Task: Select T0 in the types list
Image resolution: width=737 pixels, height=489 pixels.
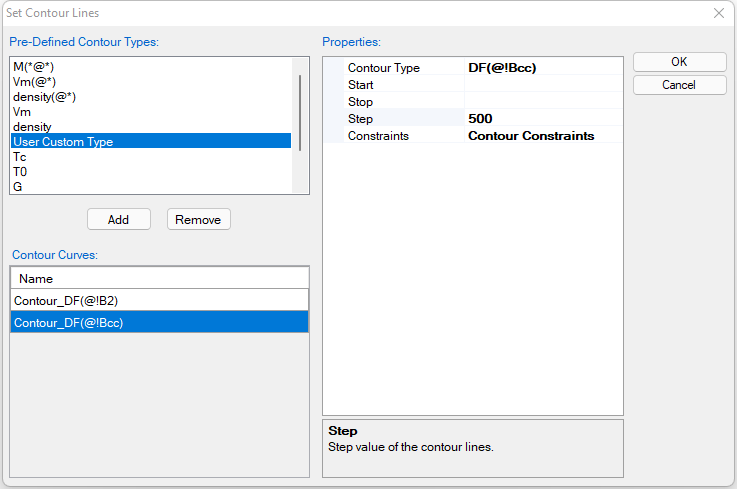Action: pos(20,172)
